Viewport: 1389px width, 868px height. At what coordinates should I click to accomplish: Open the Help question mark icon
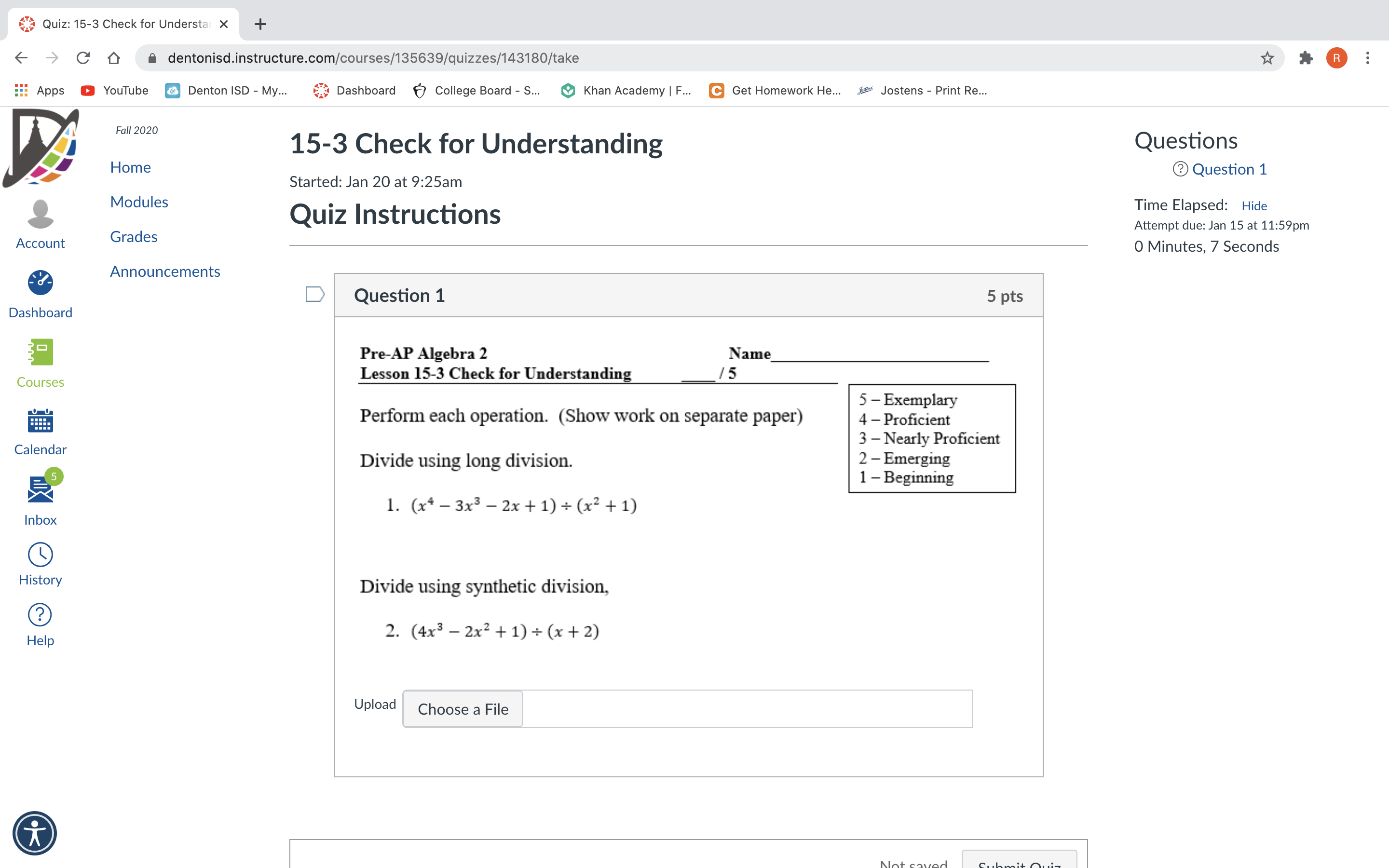click(40, 615)
